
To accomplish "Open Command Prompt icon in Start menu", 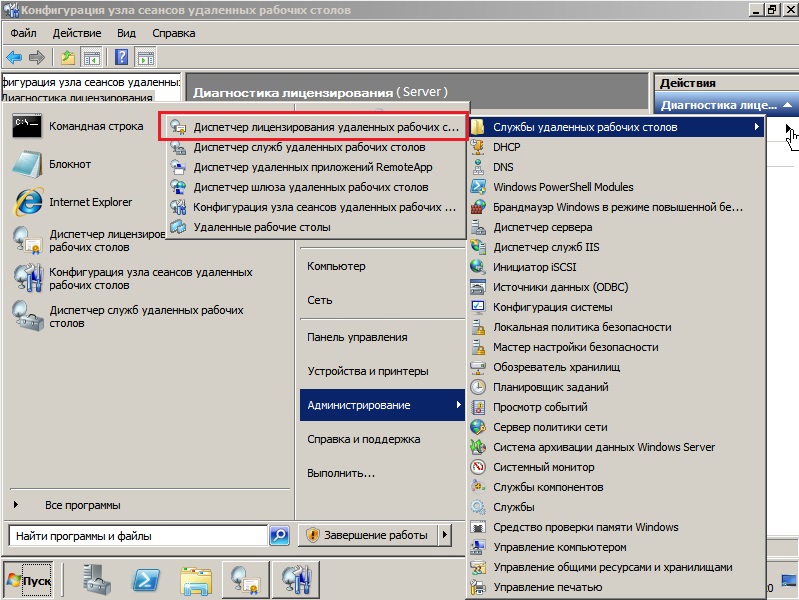I will [x=26, y=126].
